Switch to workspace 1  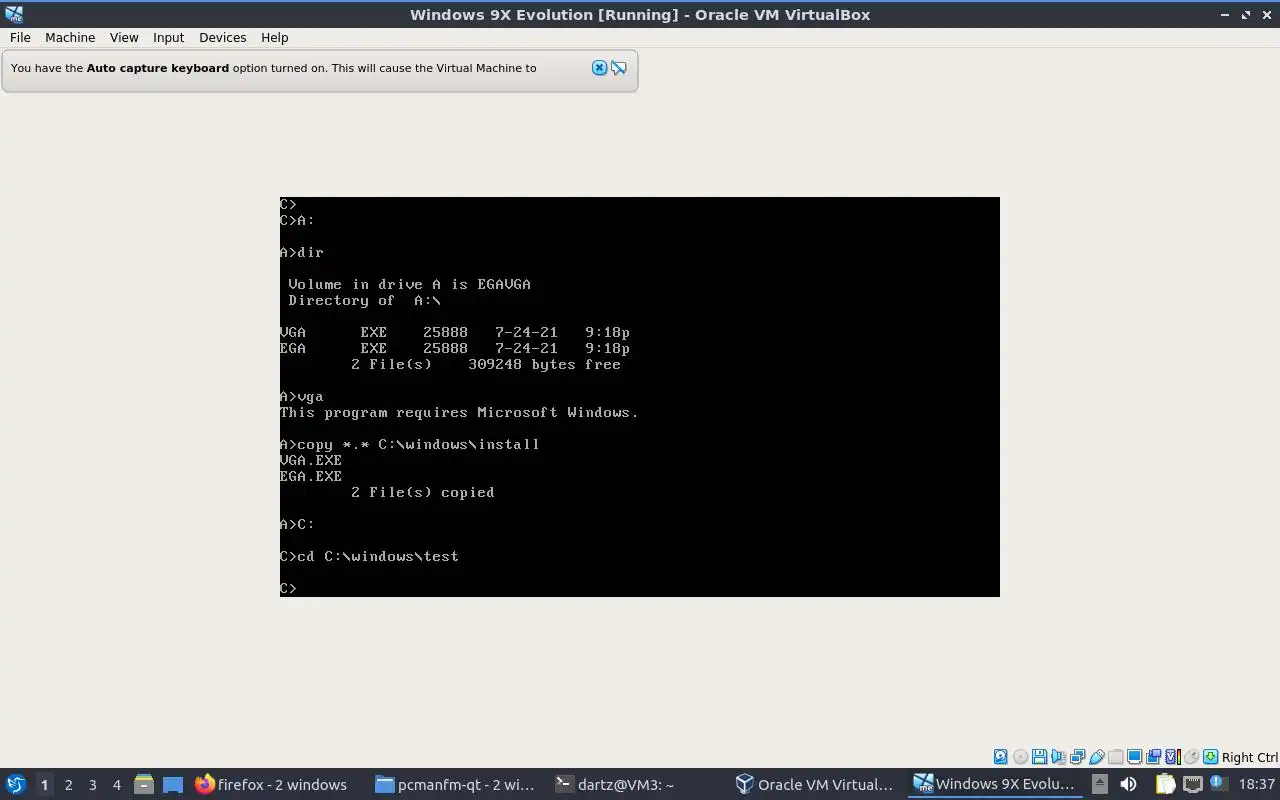click(44, 785)
